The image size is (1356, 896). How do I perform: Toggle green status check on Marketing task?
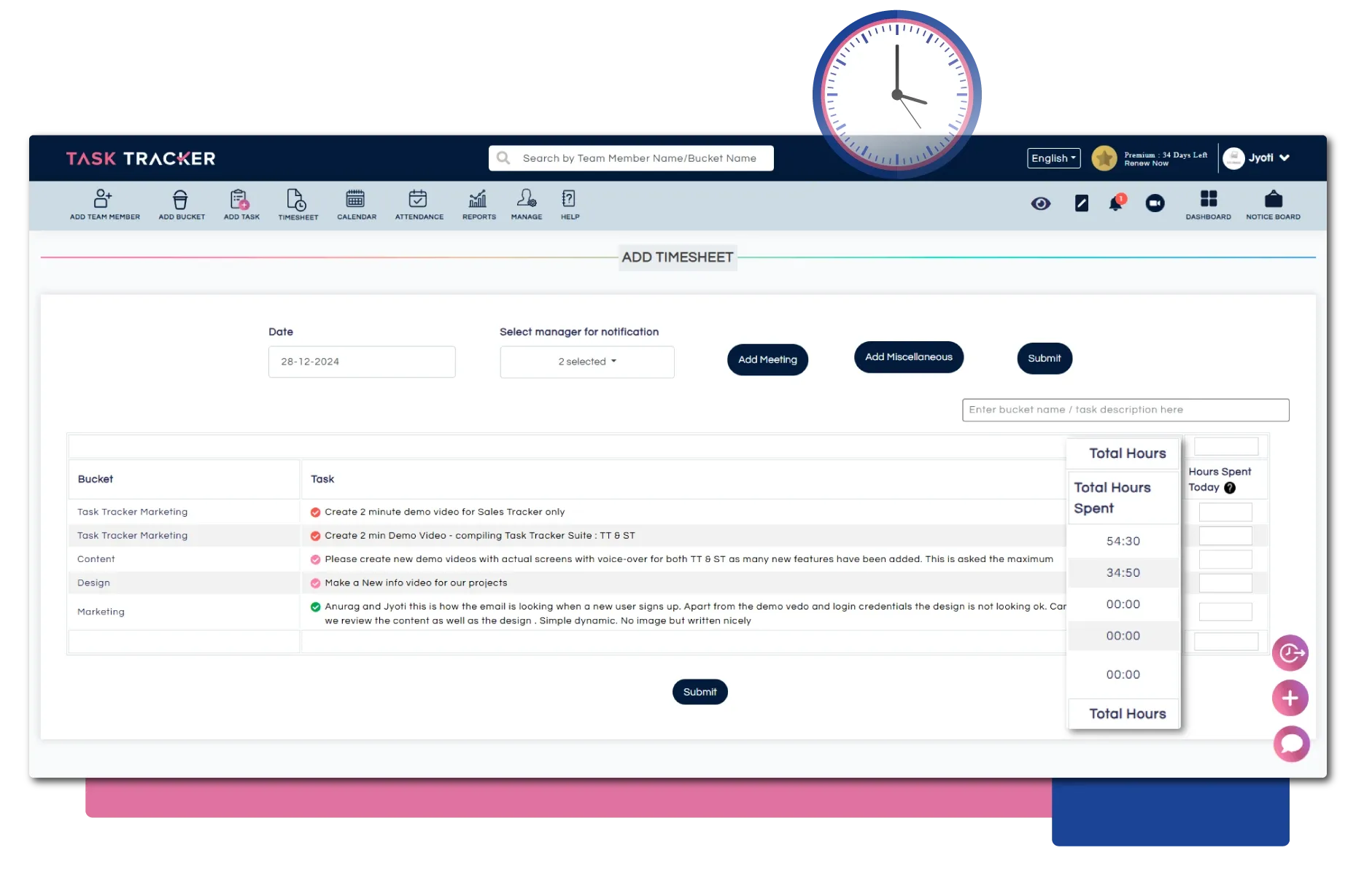pyautogui.click(x=315, y=607)
